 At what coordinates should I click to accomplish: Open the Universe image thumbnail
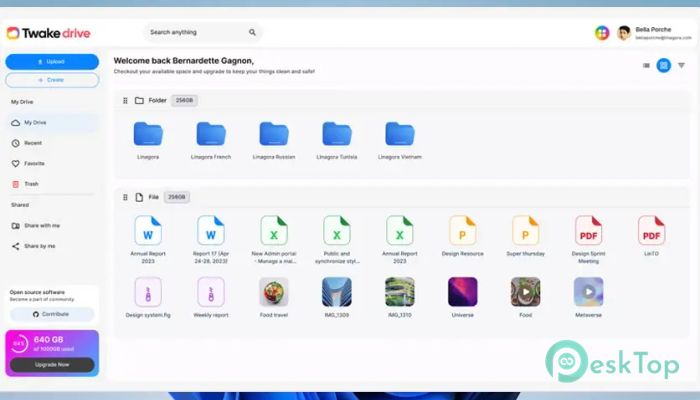(462, 292)
